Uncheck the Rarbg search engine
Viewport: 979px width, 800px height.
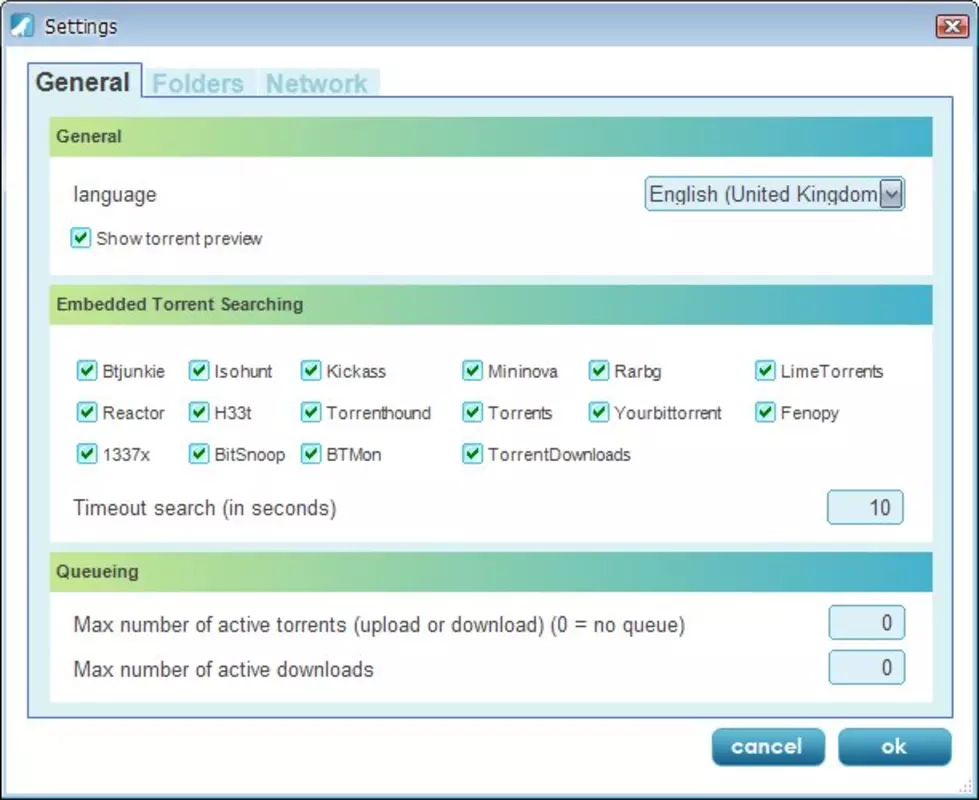point(599,370)
